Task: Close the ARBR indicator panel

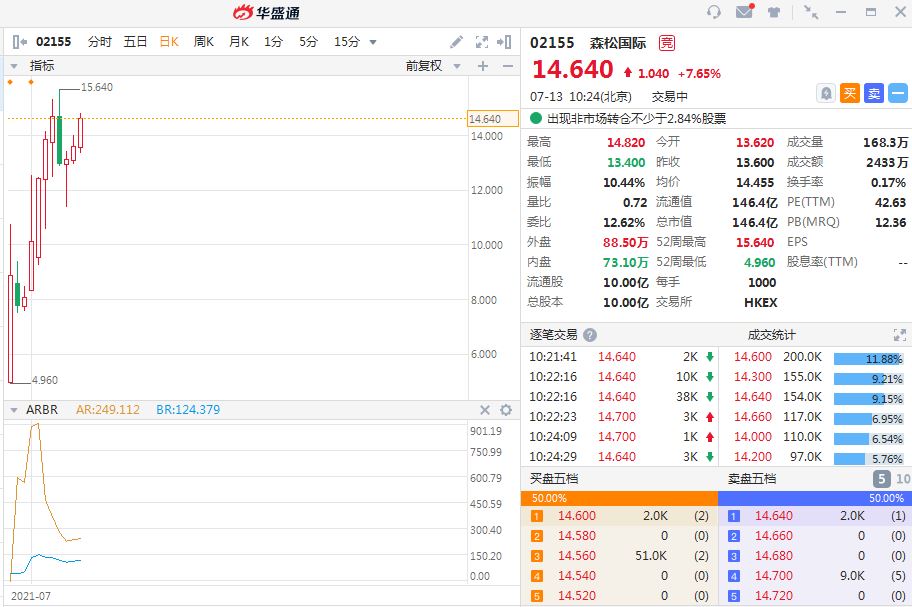Action: click(x=485, y=410)
